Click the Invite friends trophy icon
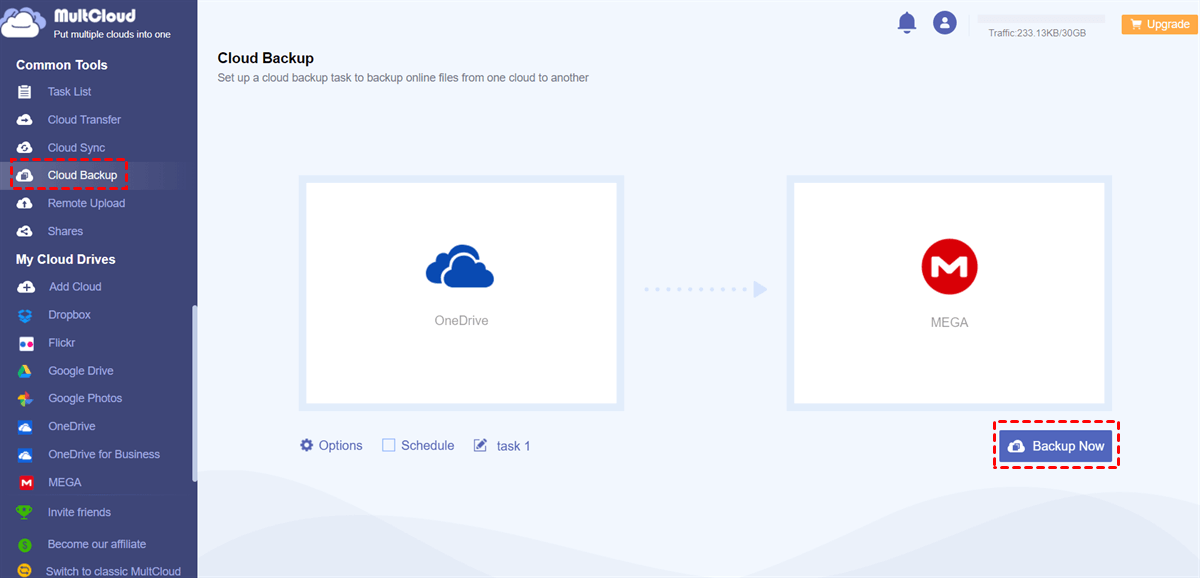The image size is (1200, 578). (25, 512)
